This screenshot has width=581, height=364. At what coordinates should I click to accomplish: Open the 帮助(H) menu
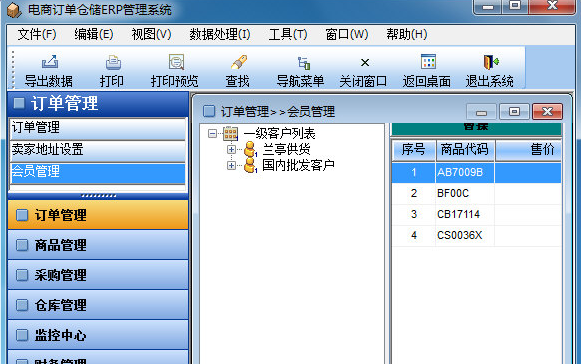(407, 34)
